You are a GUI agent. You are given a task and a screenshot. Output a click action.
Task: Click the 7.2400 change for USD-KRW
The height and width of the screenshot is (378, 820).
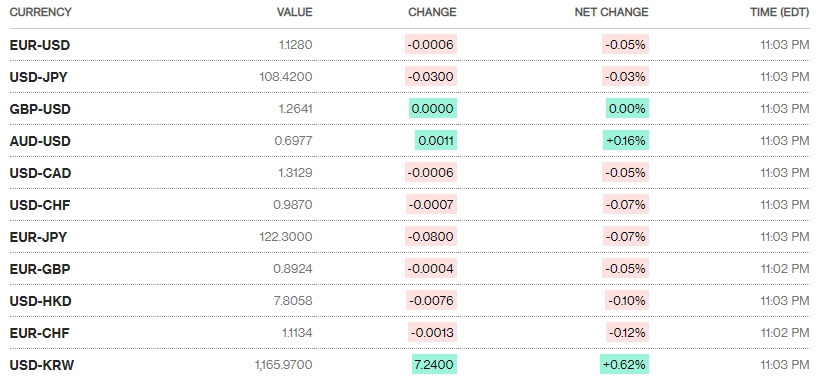tap(435, 364)
